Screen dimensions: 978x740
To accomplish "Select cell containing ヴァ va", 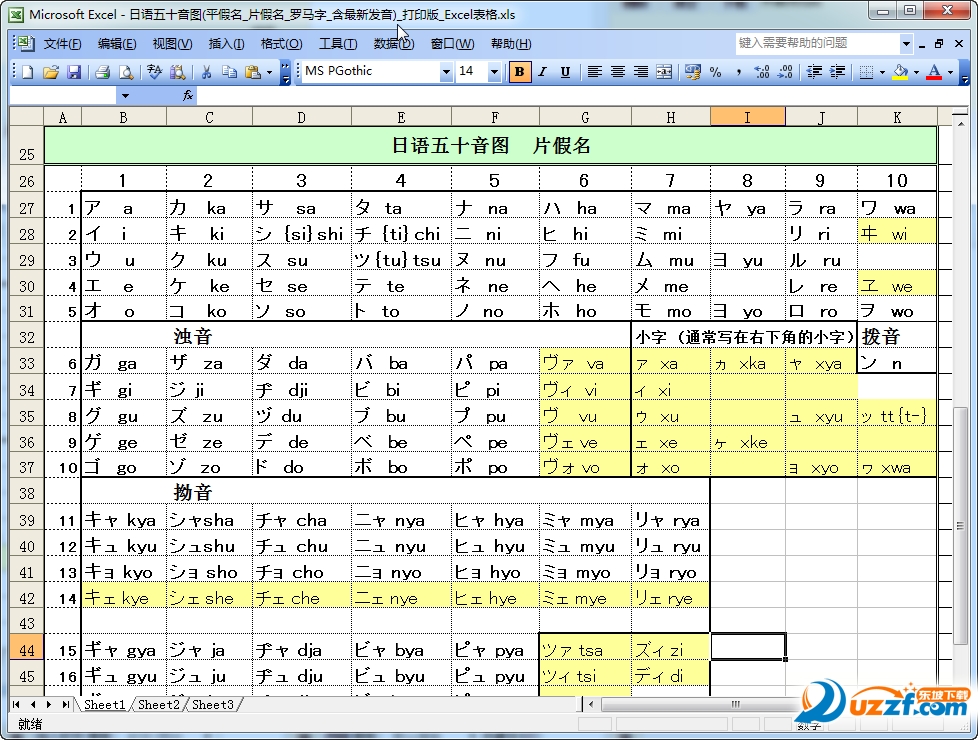I will point(585,363).
